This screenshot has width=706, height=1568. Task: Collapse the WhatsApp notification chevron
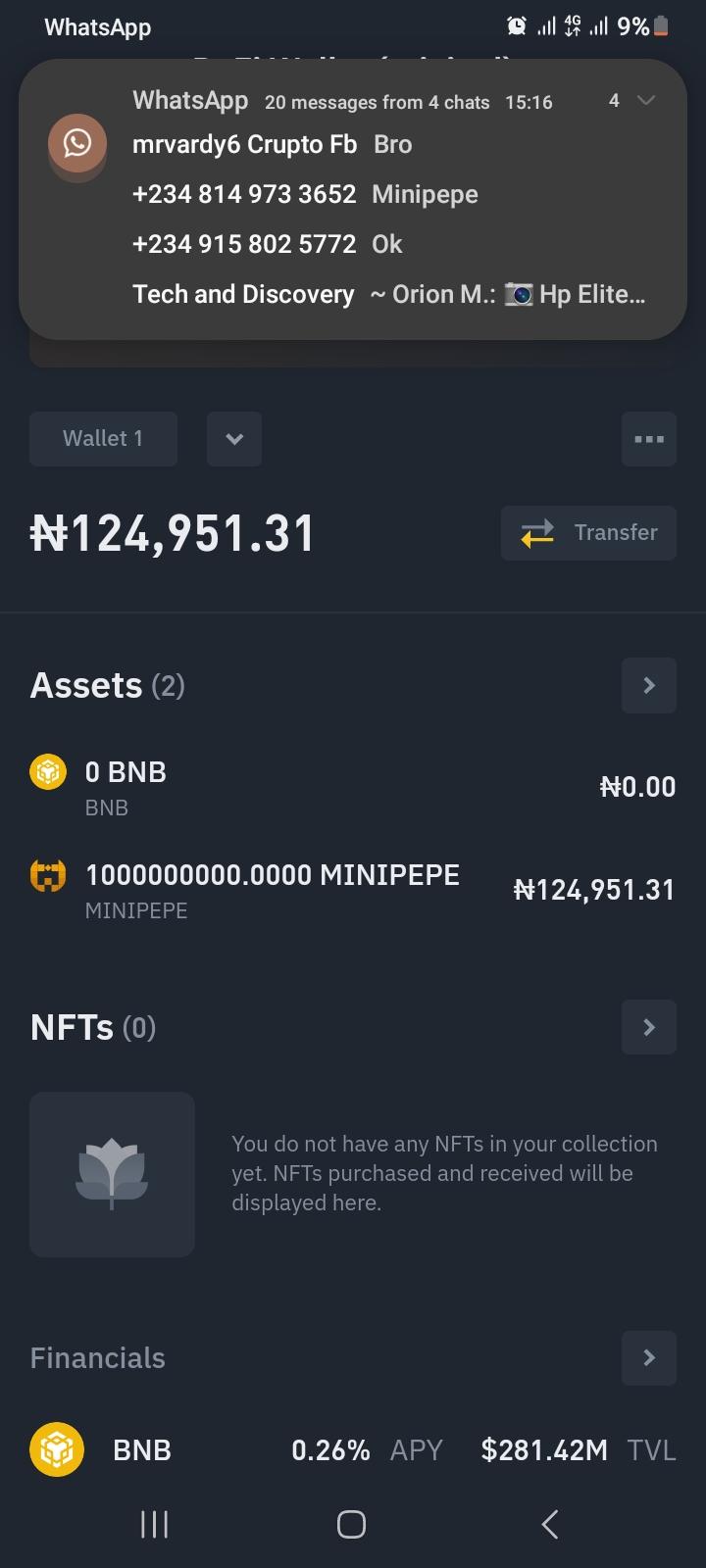645,101
